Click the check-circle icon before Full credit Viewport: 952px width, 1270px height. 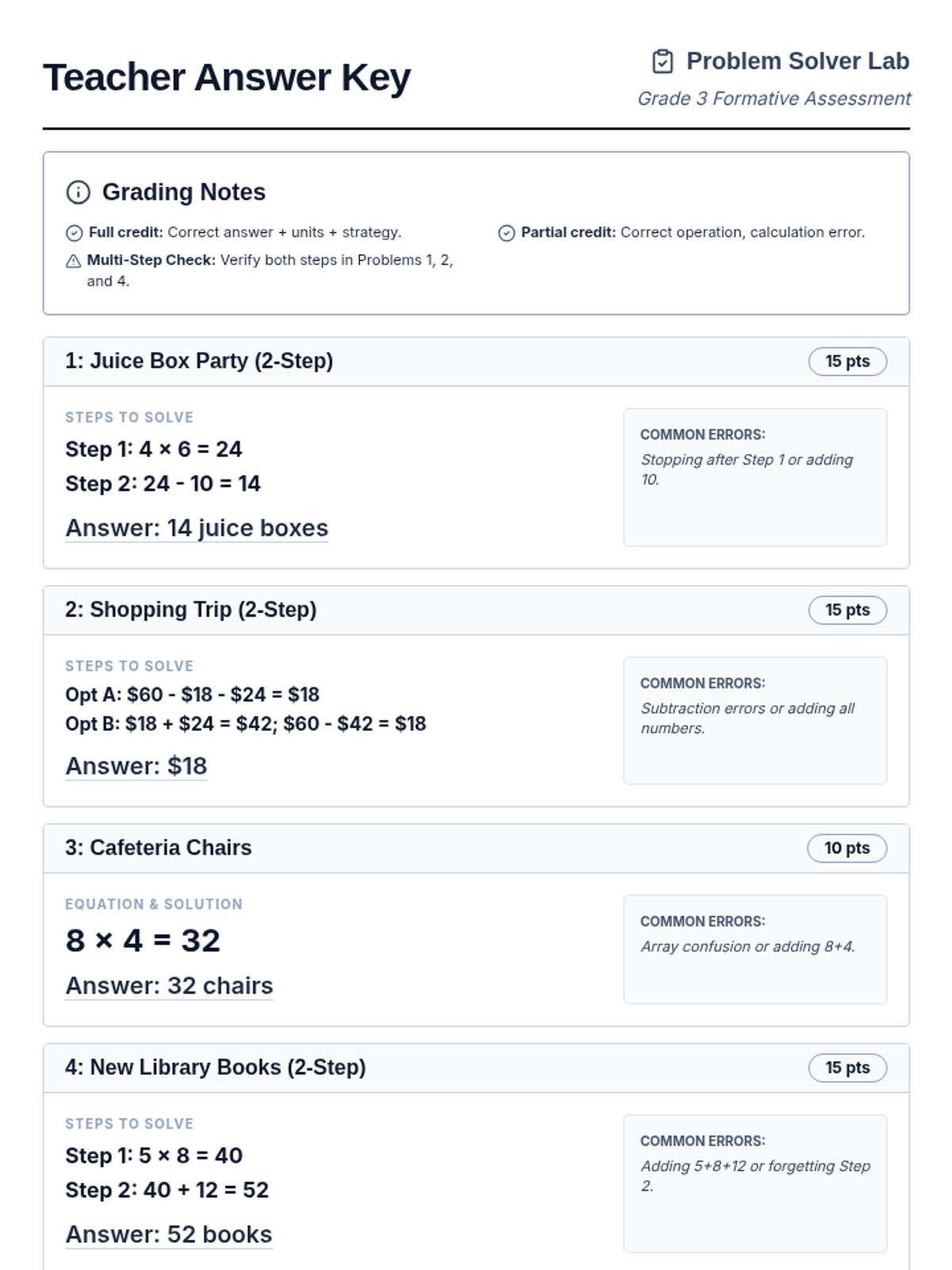(74, 233)
